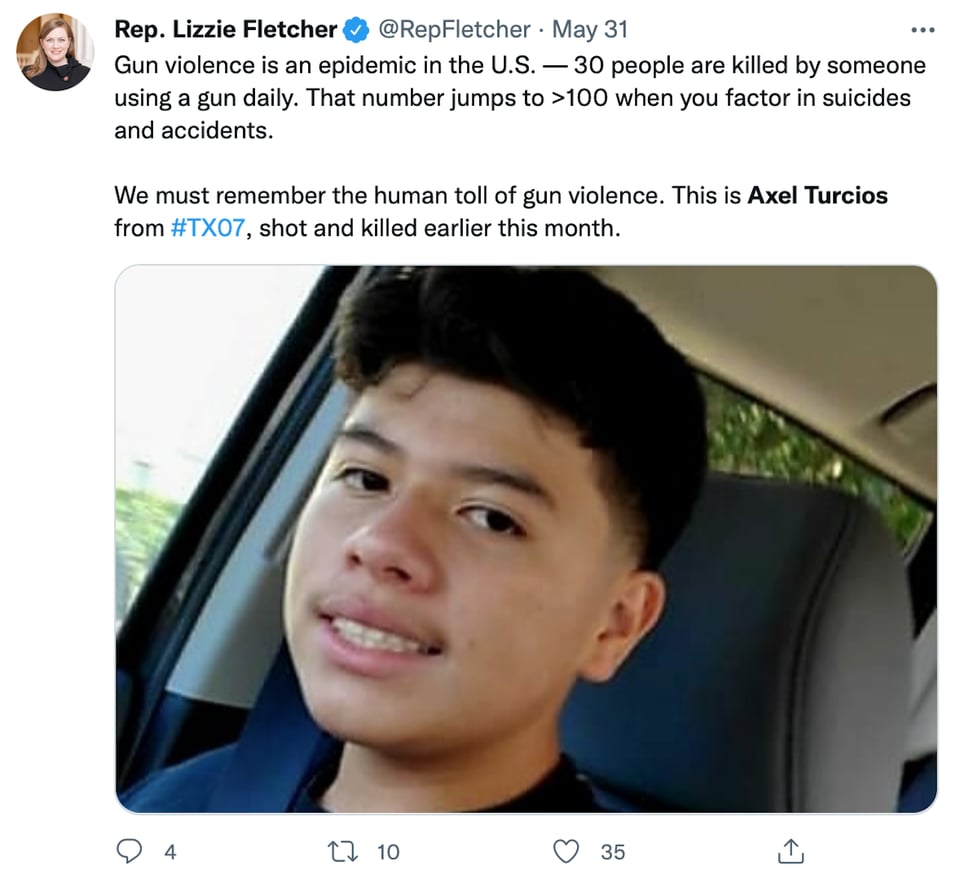Open Rep. Lizzie Fletcher profile picture
The image size is (960, 870).
point(55,51)
